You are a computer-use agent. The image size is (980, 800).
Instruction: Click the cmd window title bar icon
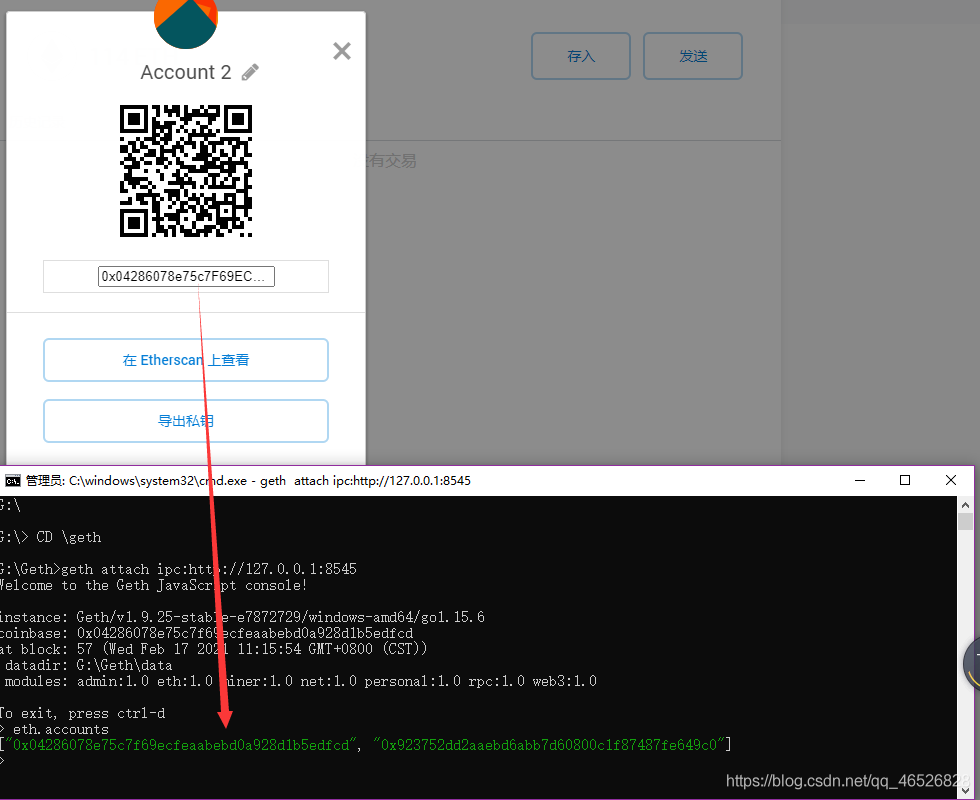(x=12, y=481)
